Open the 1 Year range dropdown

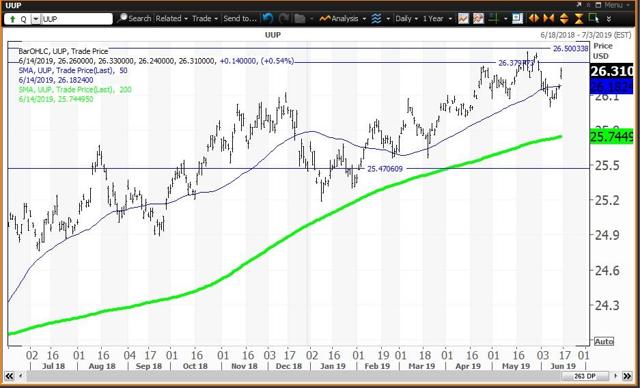[x=438, y=19]
